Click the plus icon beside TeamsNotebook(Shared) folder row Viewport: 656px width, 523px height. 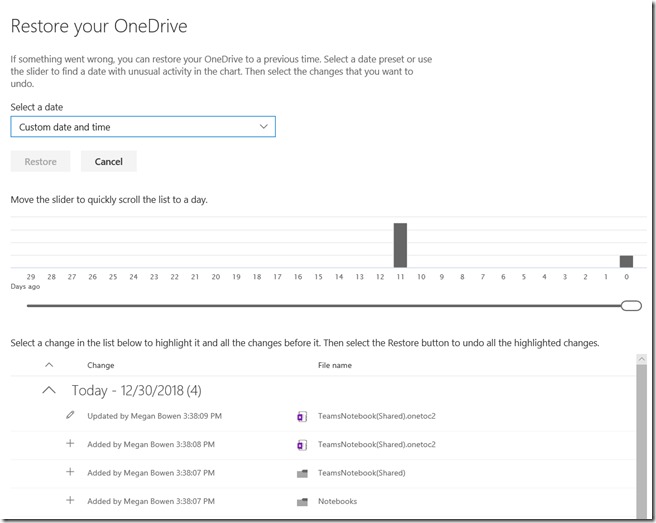click(70, 472)
